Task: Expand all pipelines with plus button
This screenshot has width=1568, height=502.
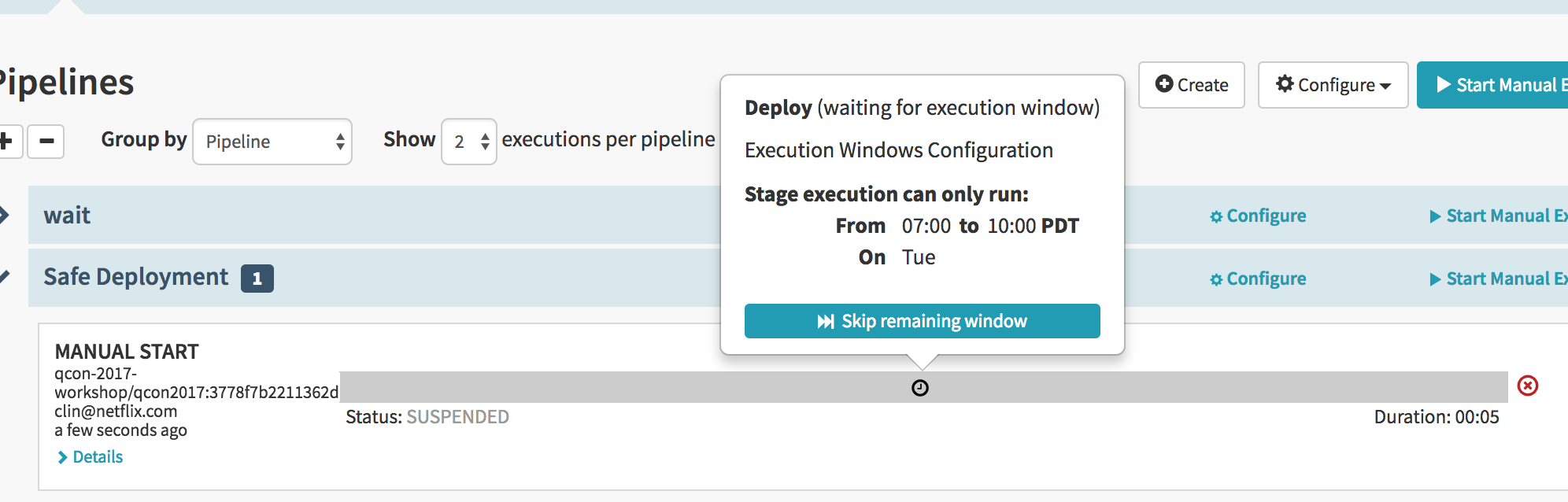Action: pos(8,142)
